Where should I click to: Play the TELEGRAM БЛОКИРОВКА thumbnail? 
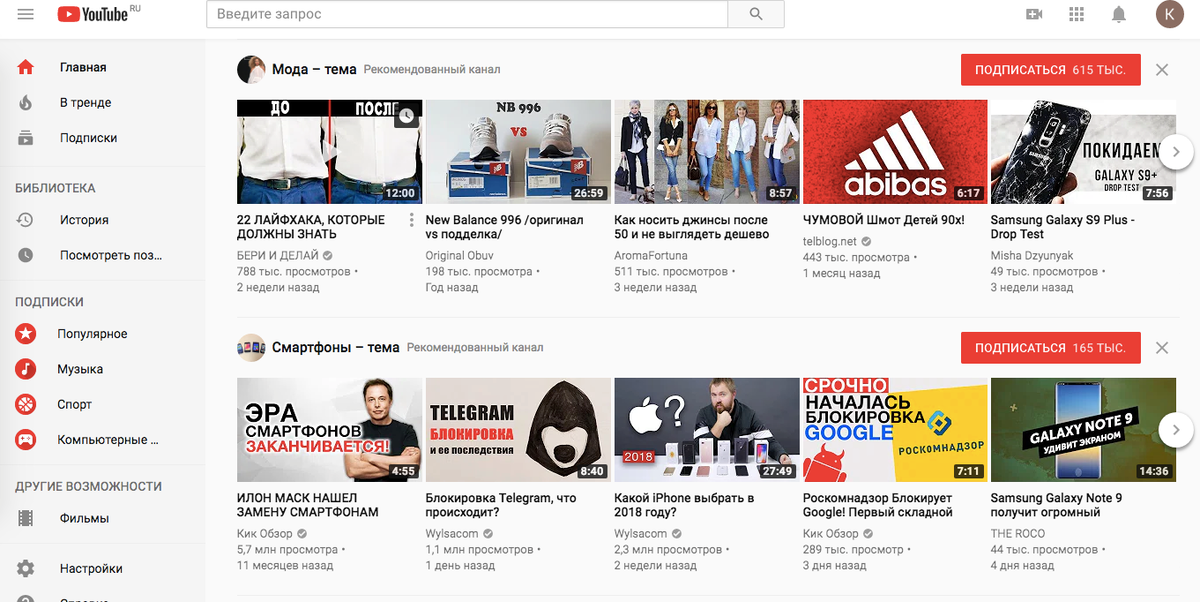pos(518,430)
